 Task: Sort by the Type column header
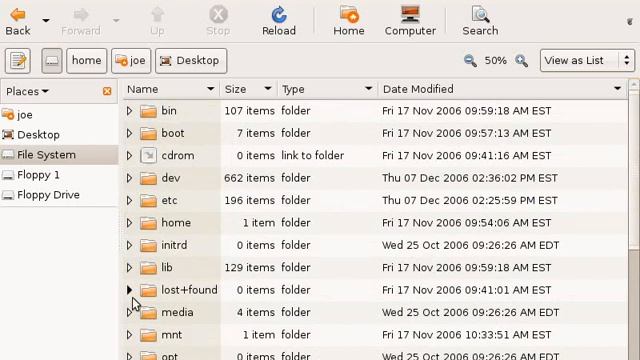328,89
